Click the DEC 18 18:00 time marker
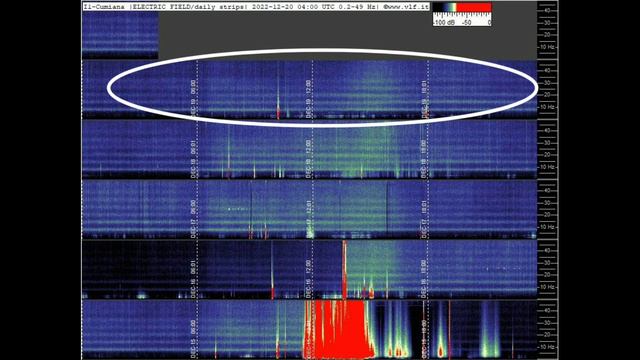This screenshot has width=640, height=360. point(424,158)
